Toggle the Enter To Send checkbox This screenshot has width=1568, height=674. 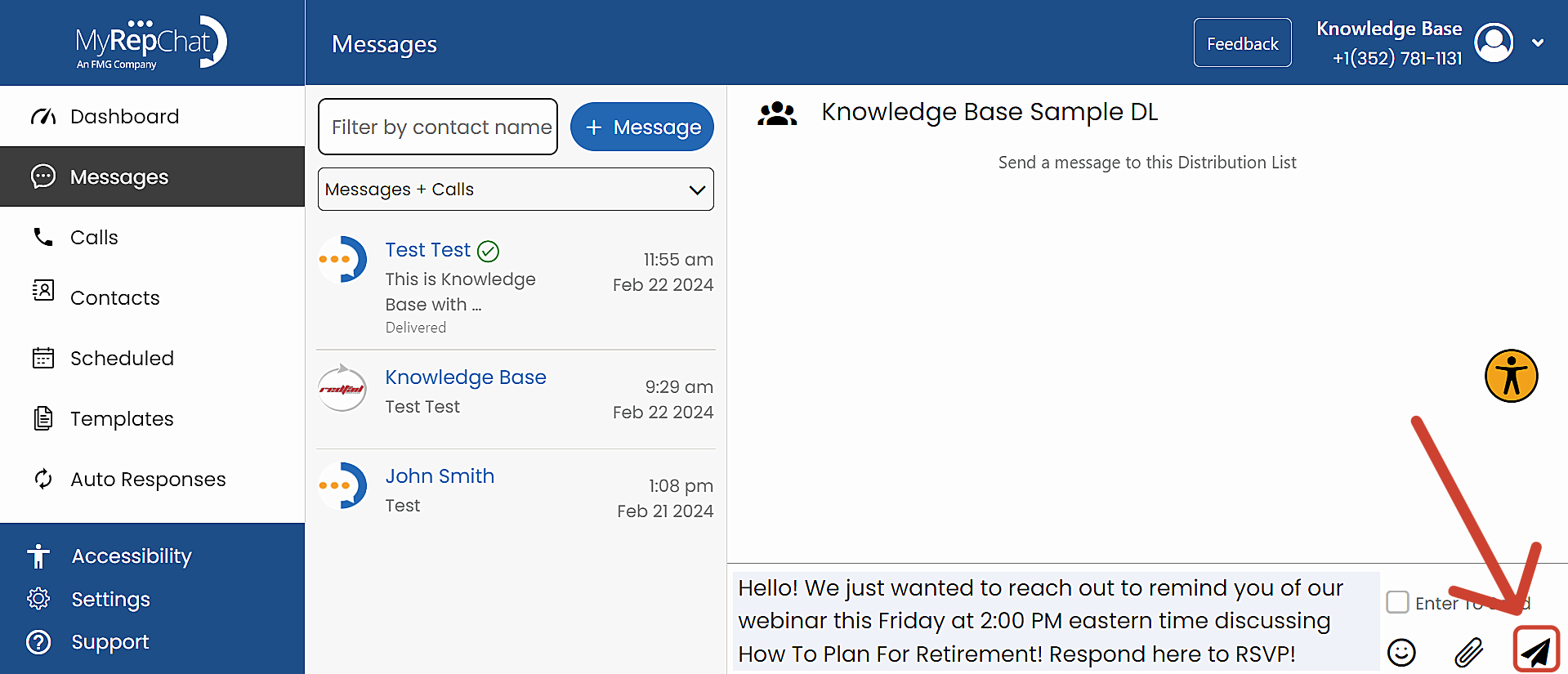1397,602
